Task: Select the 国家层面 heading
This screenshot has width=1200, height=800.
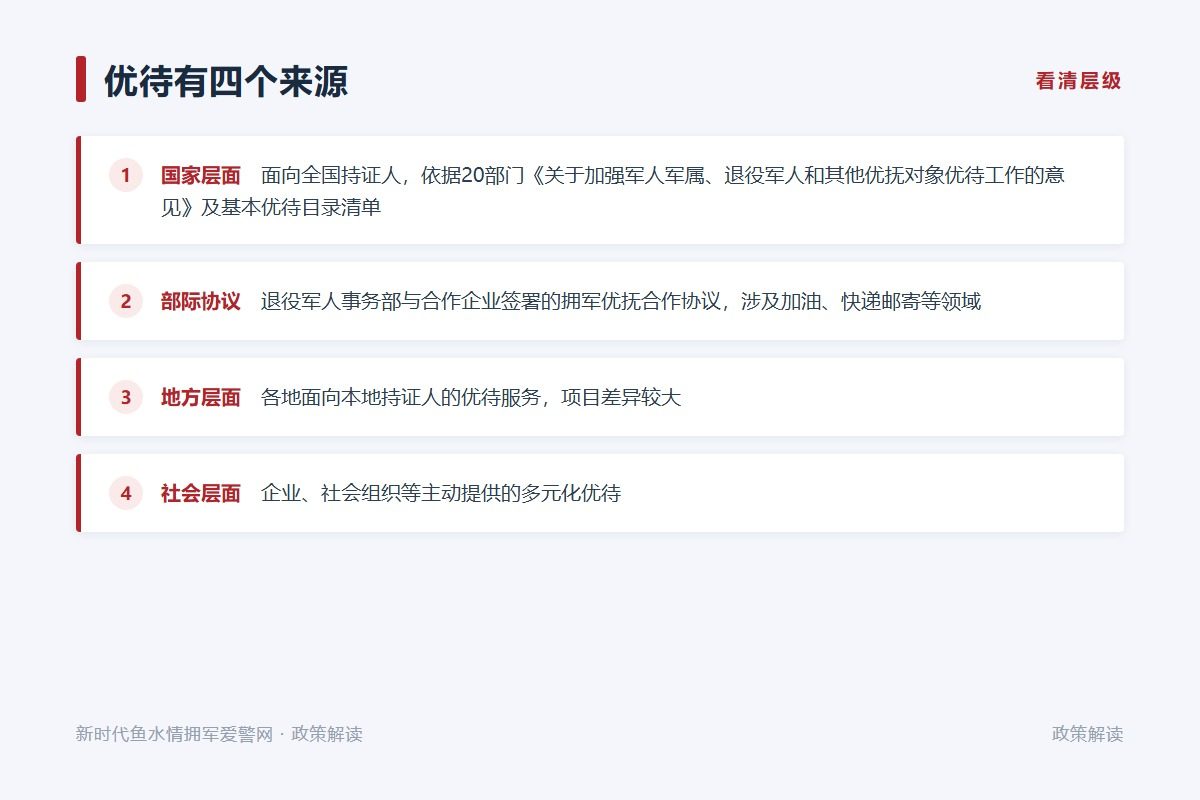Action: pyautogui.click(x=201, y=176)
